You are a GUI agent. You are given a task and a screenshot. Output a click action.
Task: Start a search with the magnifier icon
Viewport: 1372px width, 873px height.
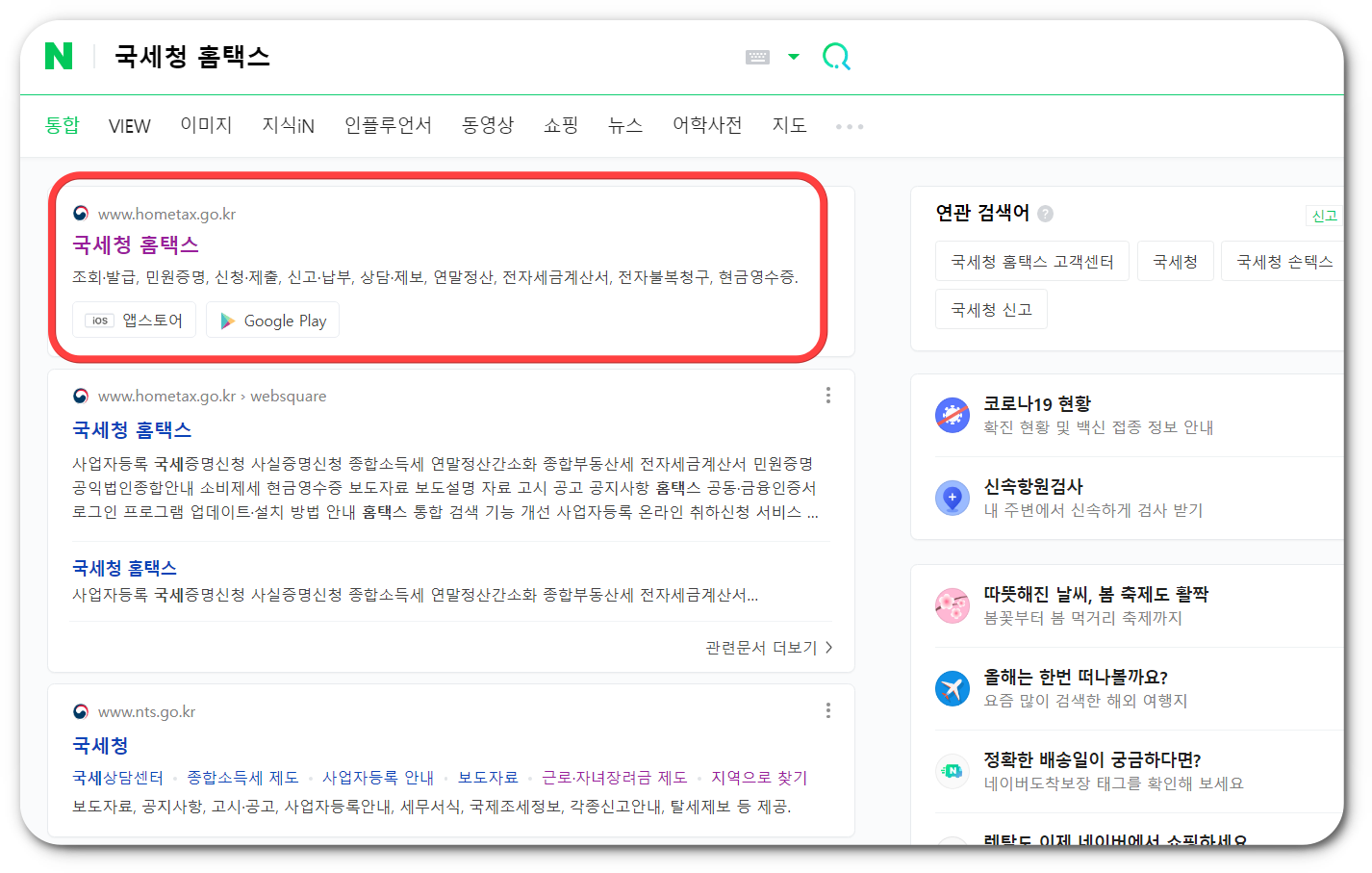coord(836,57)
